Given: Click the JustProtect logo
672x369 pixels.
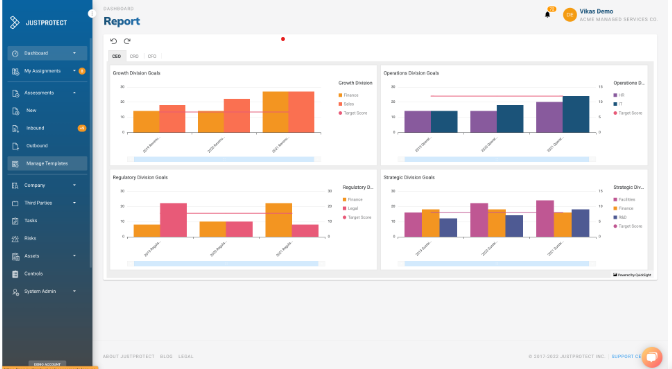Looking at the screenshot, I should [39, 22].
